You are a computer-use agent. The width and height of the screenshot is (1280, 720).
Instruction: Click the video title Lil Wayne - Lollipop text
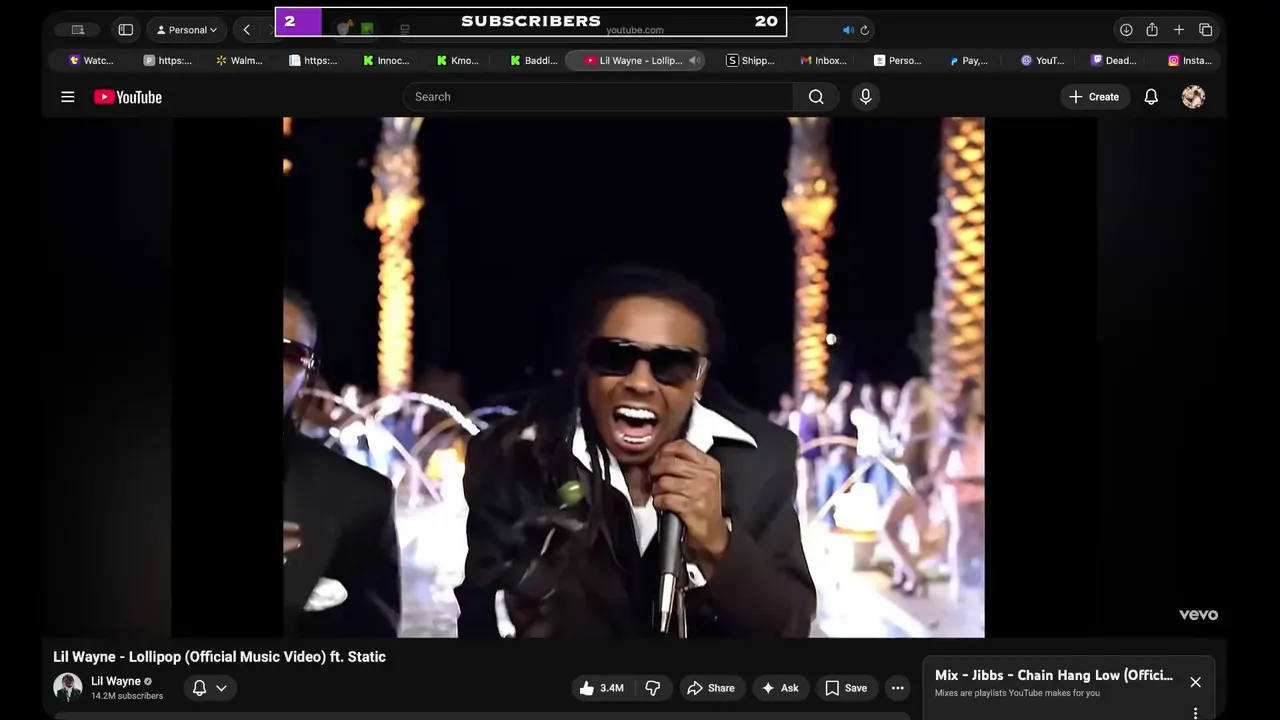pyautogui.click(x=219, y=657)
